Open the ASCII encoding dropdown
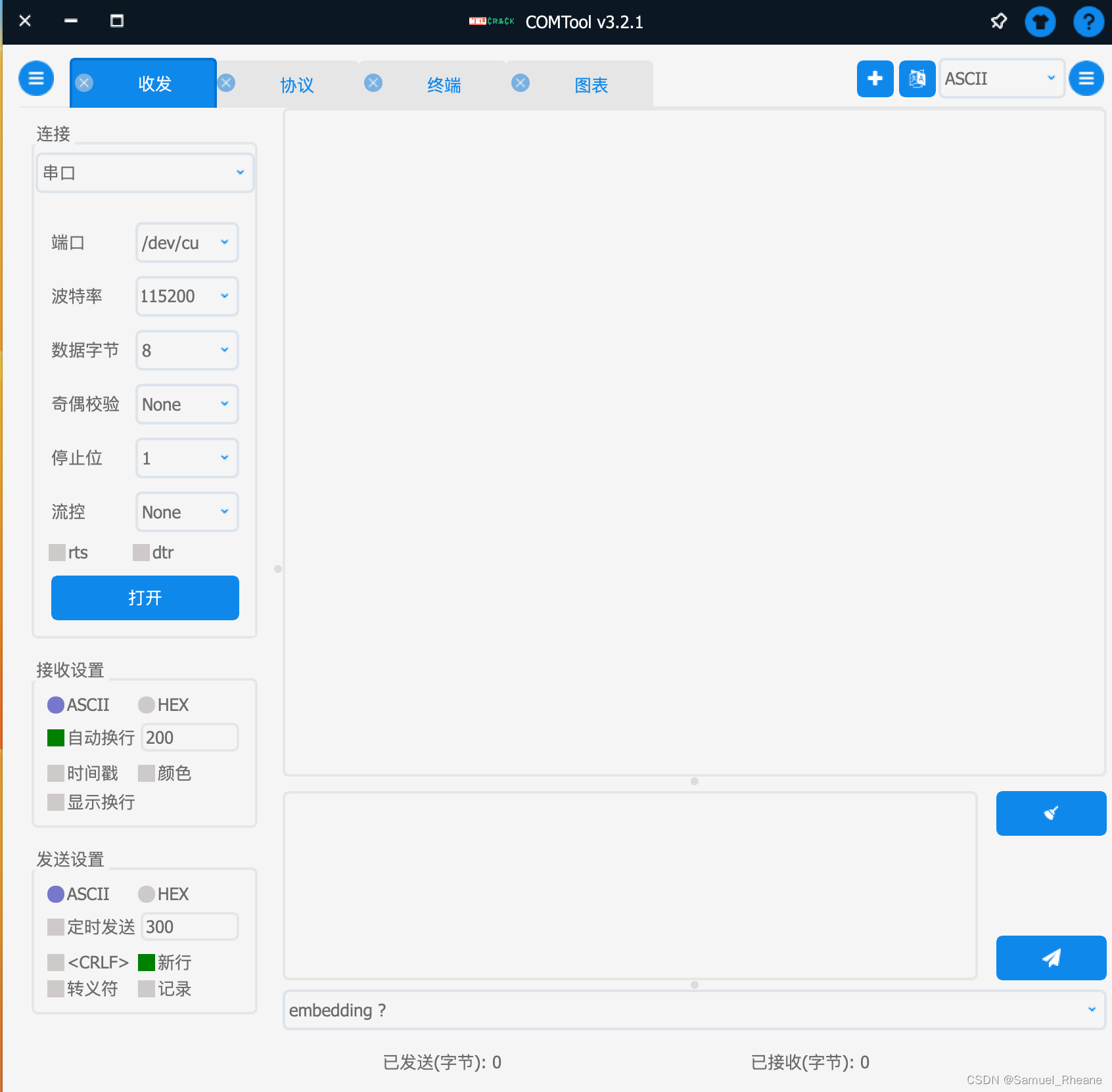 [x=1001, y=78]
